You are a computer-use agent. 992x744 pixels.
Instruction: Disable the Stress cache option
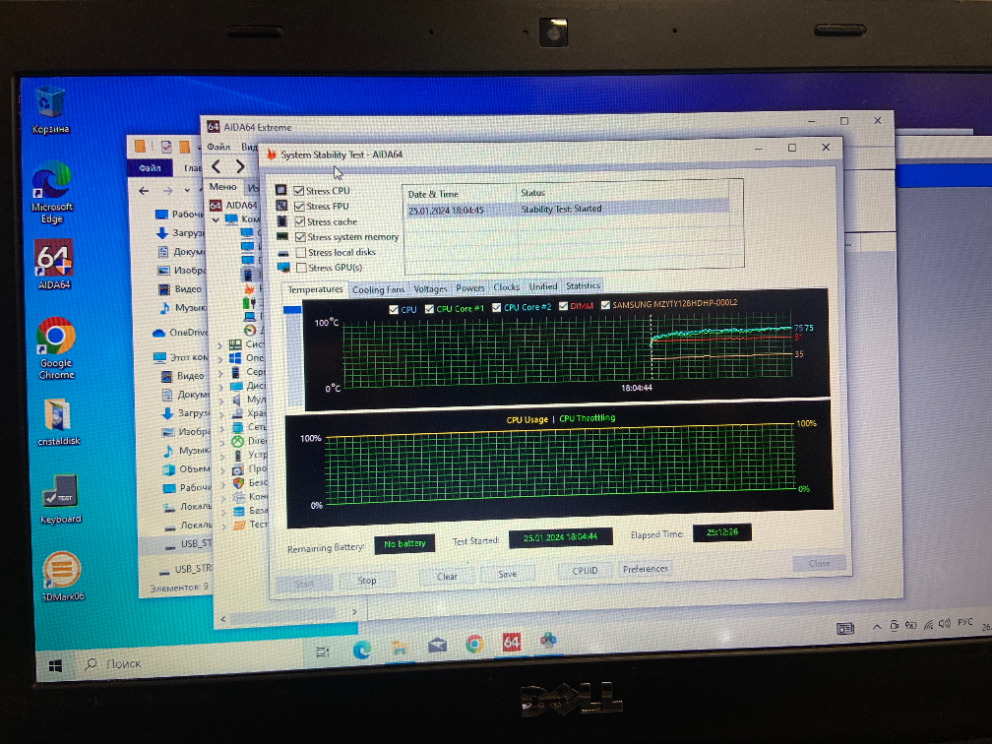click(x=300, y=221)
